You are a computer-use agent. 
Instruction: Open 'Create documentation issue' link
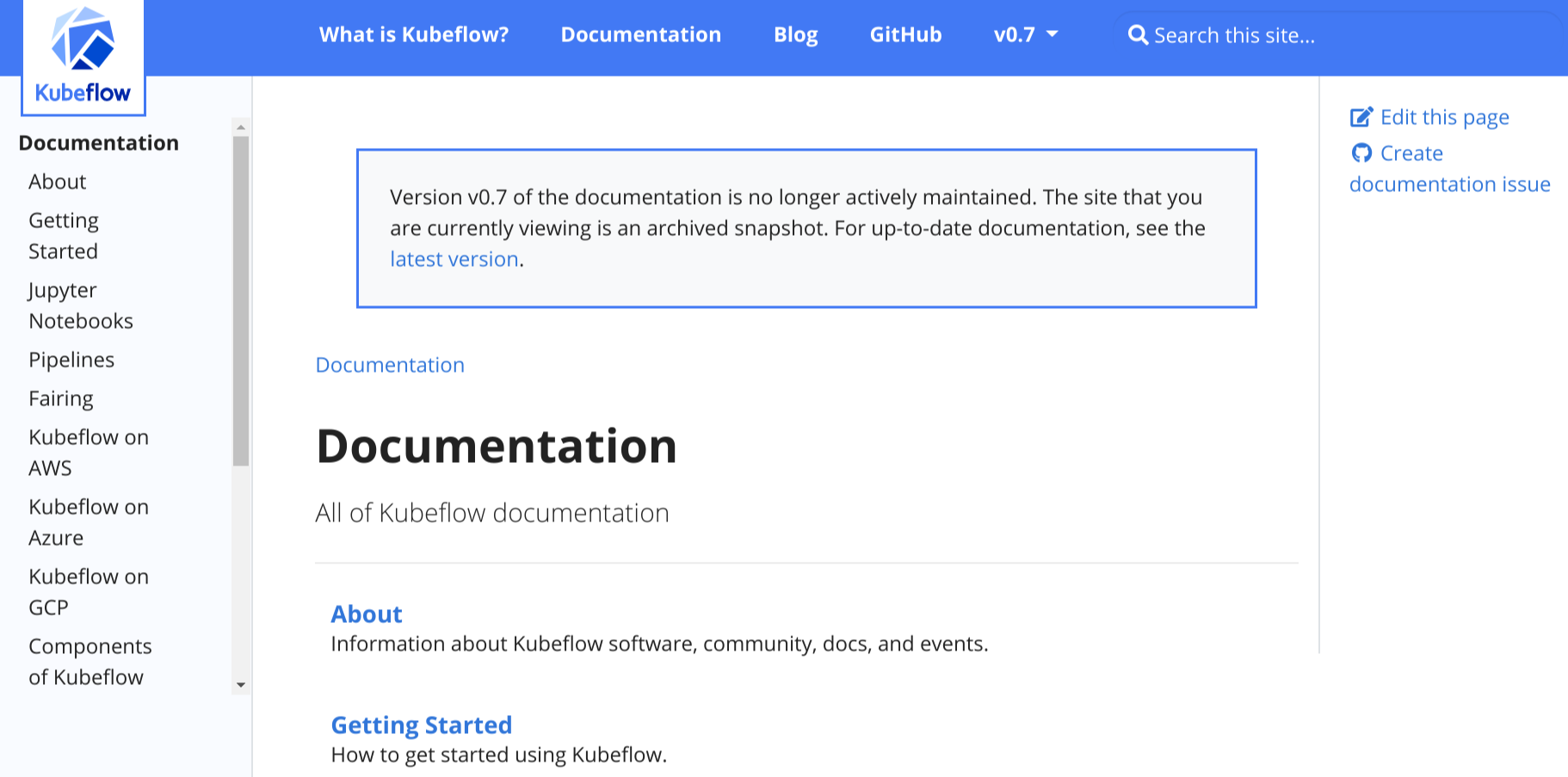tap(1449, 169)
